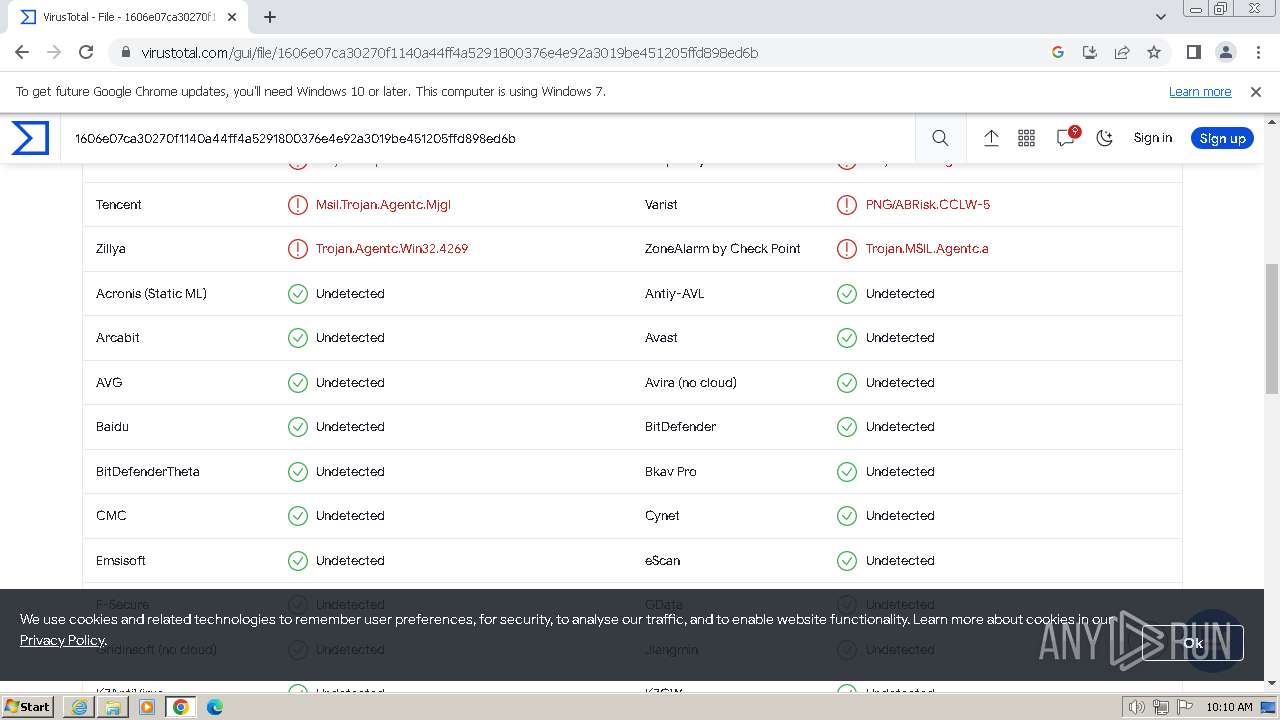Screen dimensions: 1280x720
Task: Click the BitDefender vendor name
Action: (x=680, y=426)
